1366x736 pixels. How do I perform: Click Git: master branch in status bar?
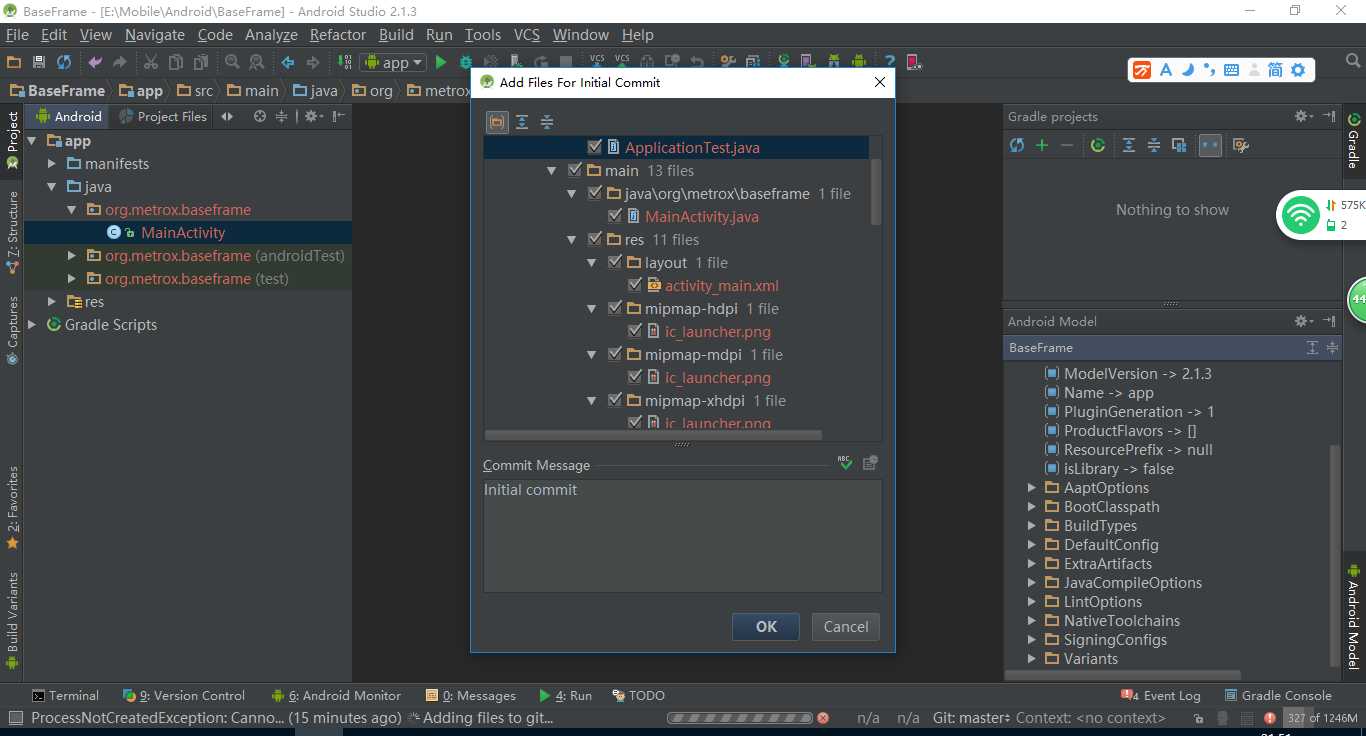click(971, 717)
